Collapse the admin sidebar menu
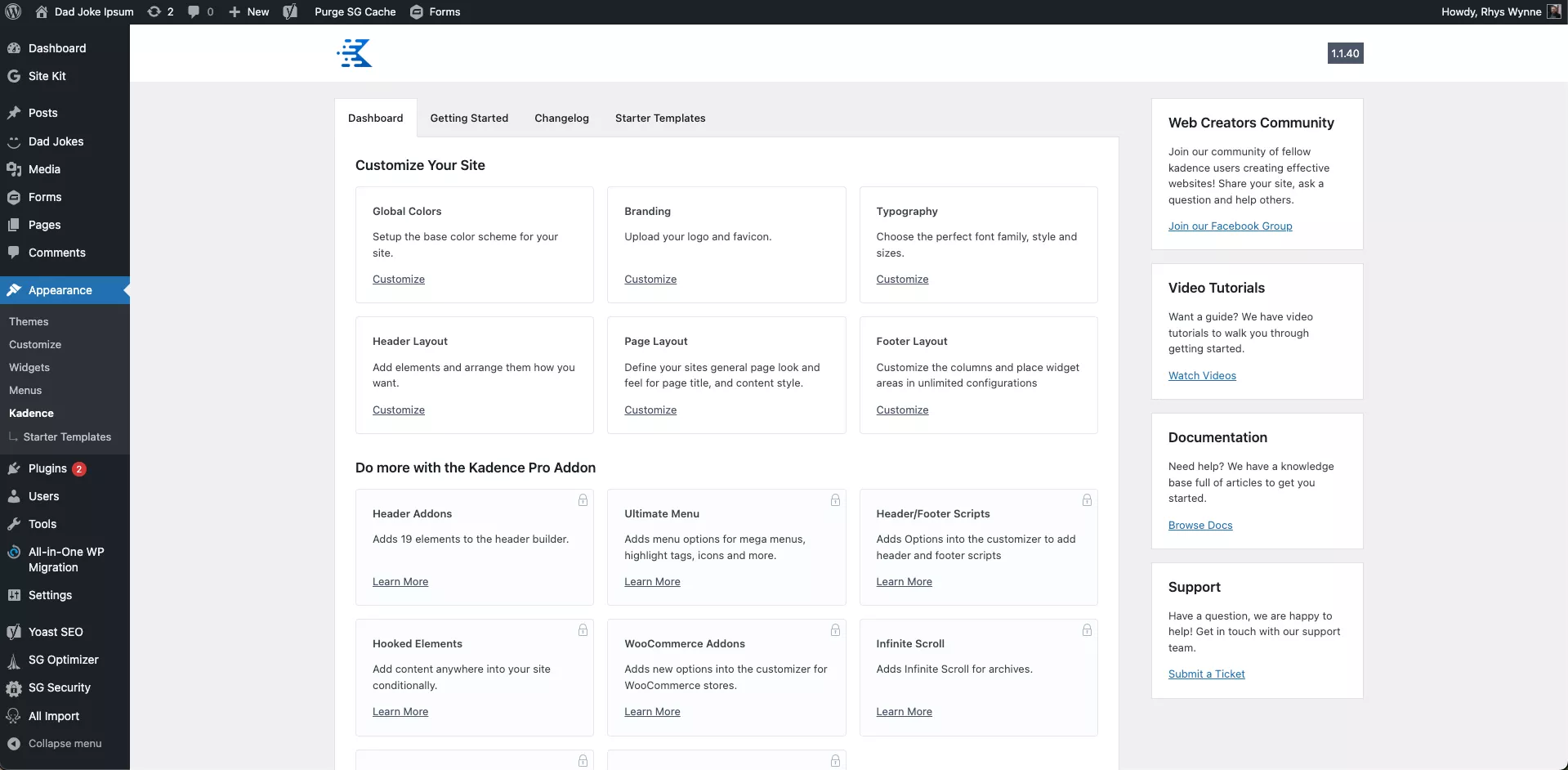Image resolution: width=1568 pixels, height=770 pixels. pyautogui.click(x=65, y=743)
